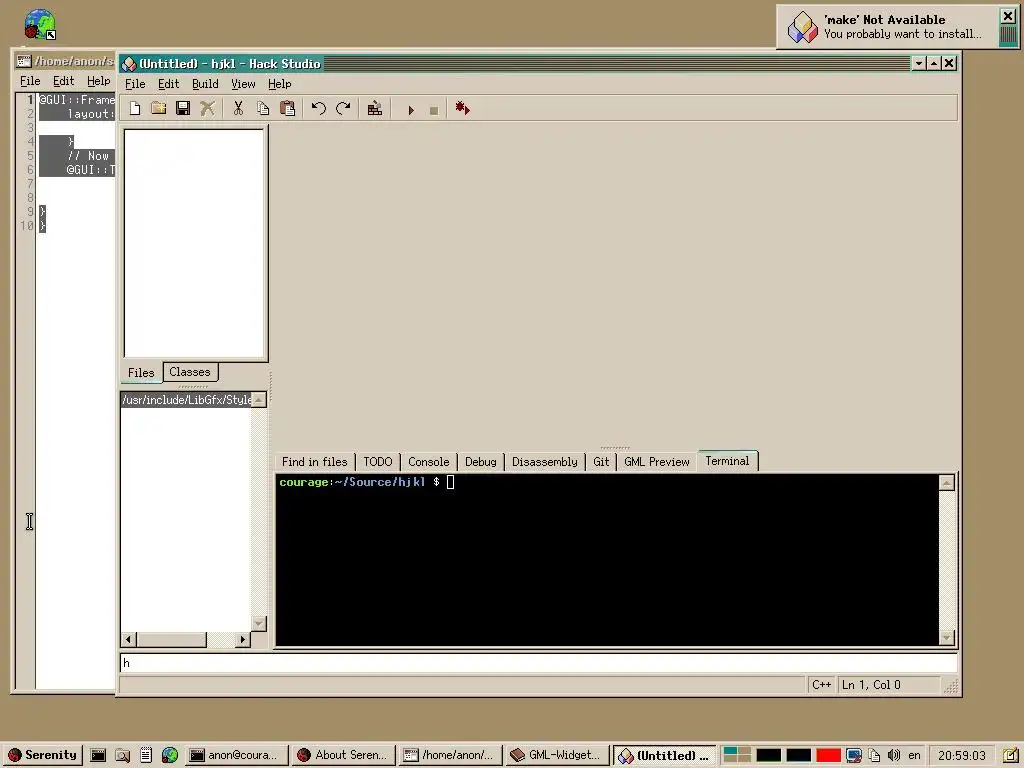Open the File menu in the background editor window
Image resolution: width=1024 pixels, height=768 pixels.
30,81
